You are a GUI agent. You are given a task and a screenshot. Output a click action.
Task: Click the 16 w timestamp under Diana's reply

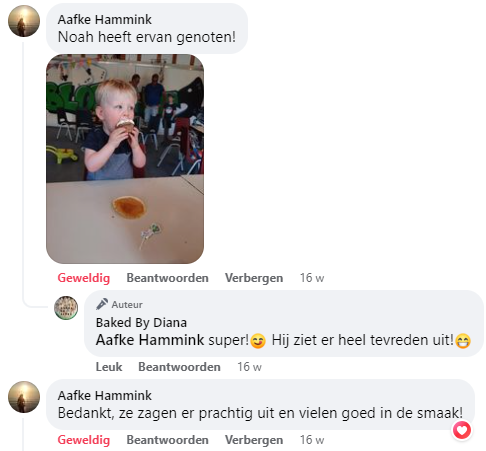pos(249,367)
